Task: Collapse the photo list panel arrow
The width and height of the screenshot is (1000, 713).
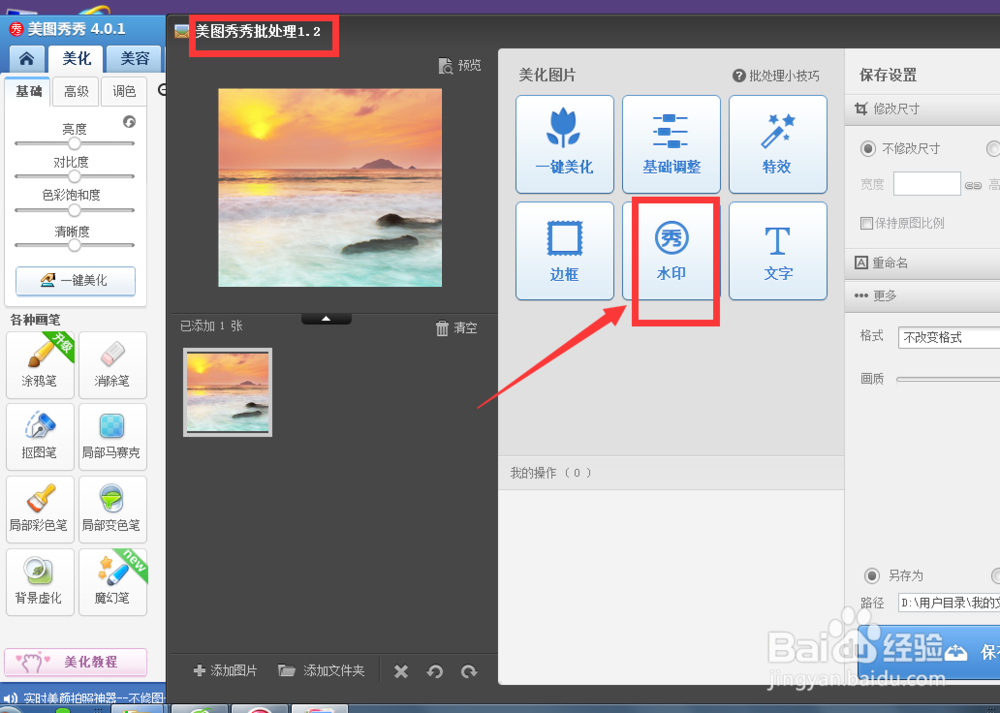Action: pos(326,317)
